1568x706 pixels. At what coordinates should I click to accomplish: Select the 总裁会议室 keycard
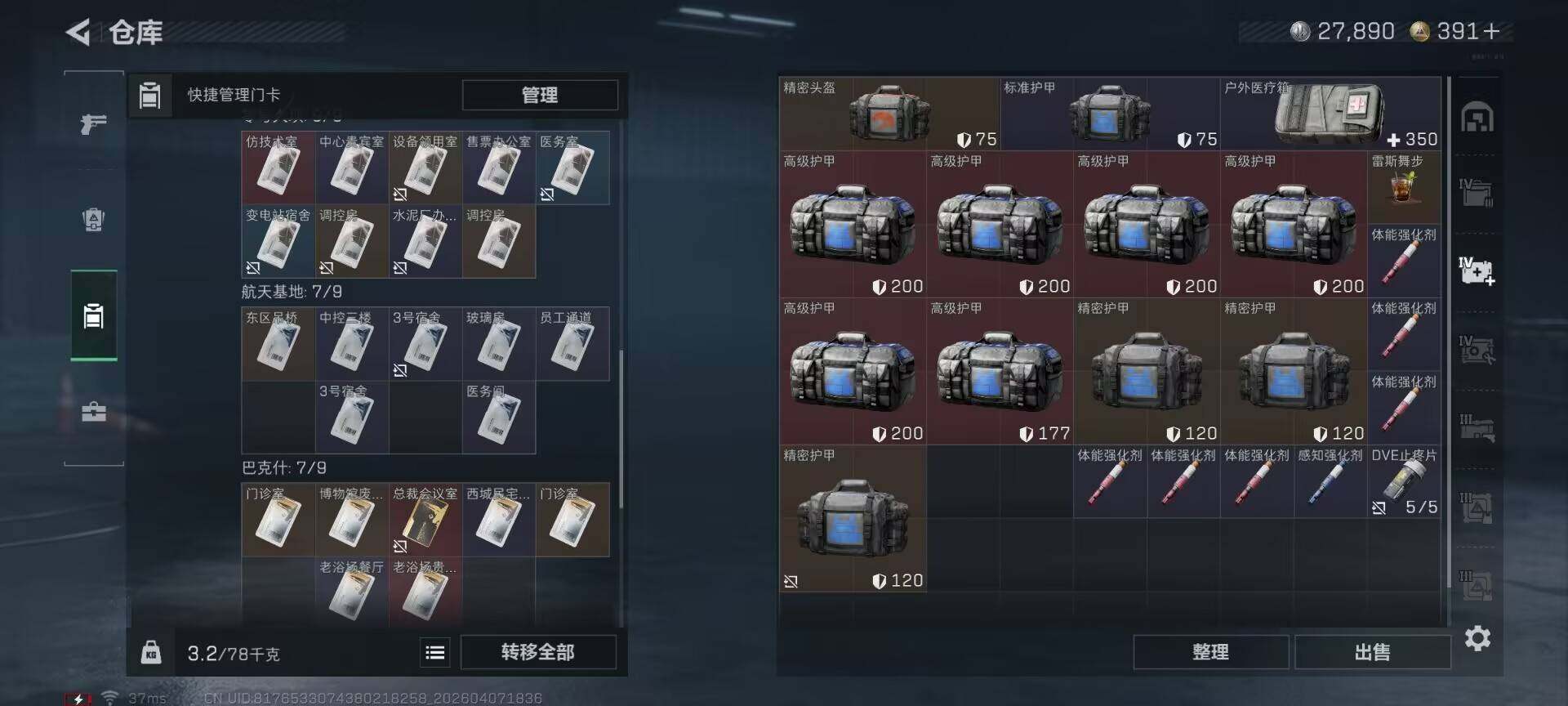[x=425, y=520]
